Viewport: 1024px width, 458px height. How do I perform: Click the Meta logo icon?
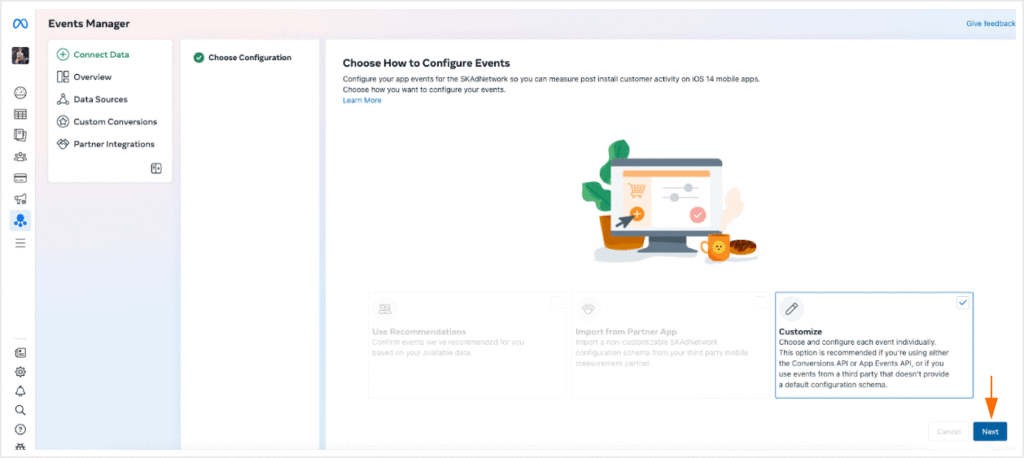click(20, 24)
